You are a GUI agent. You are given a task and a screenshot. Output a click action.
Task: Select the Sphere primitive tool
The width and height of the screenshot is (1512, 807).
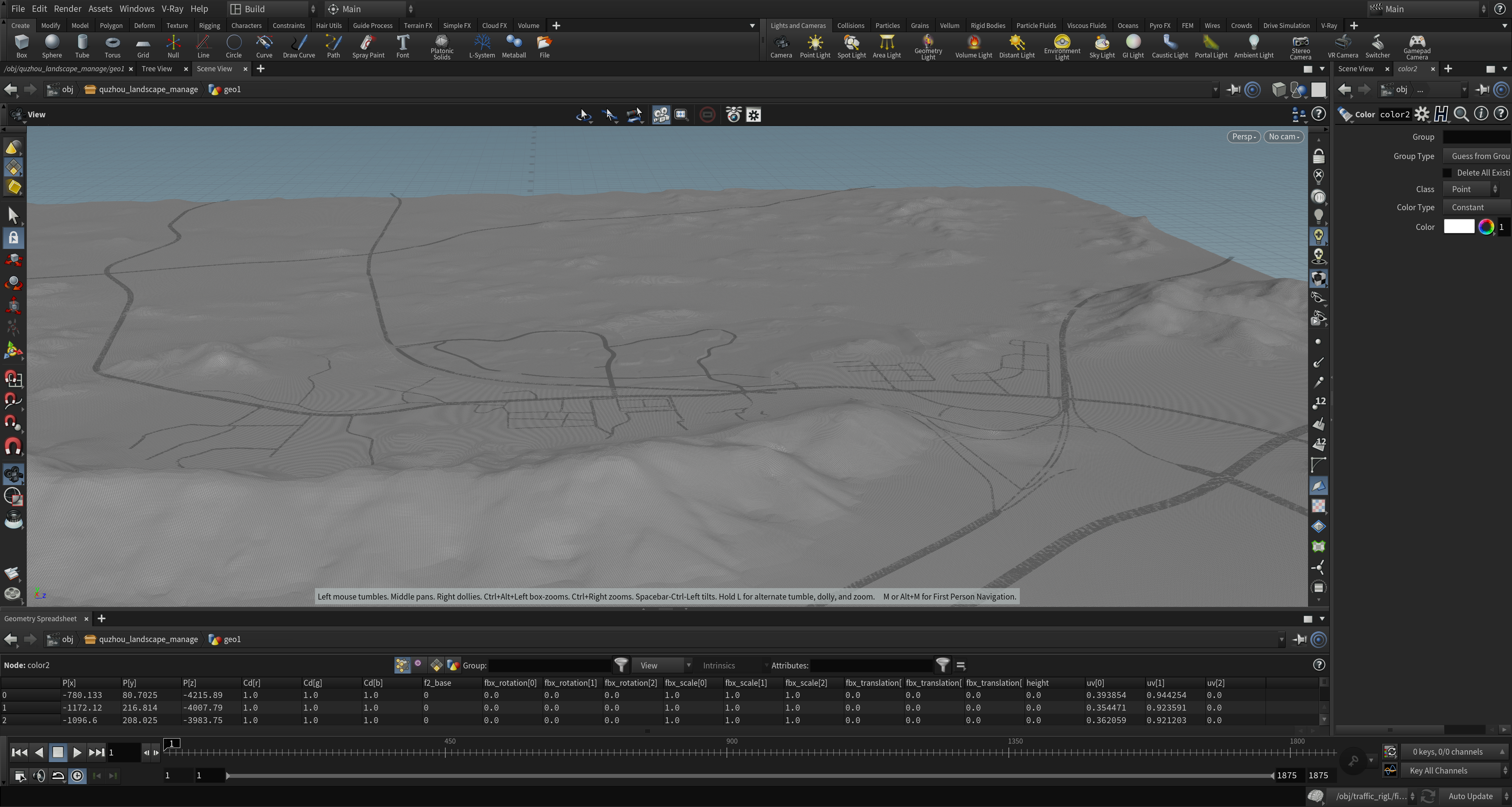point(51,44)
